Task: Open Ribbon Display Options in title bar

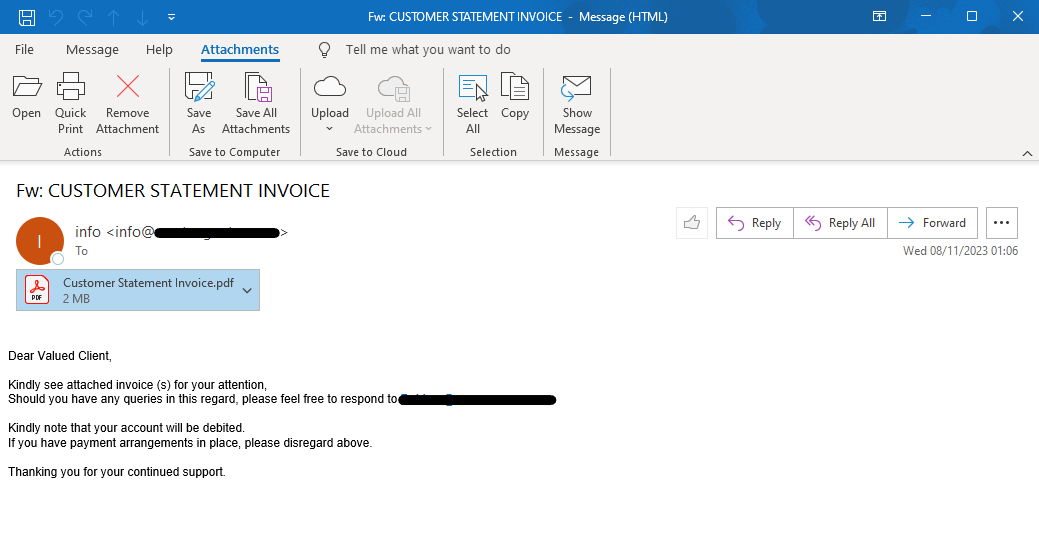Action: tap(879, 17)
